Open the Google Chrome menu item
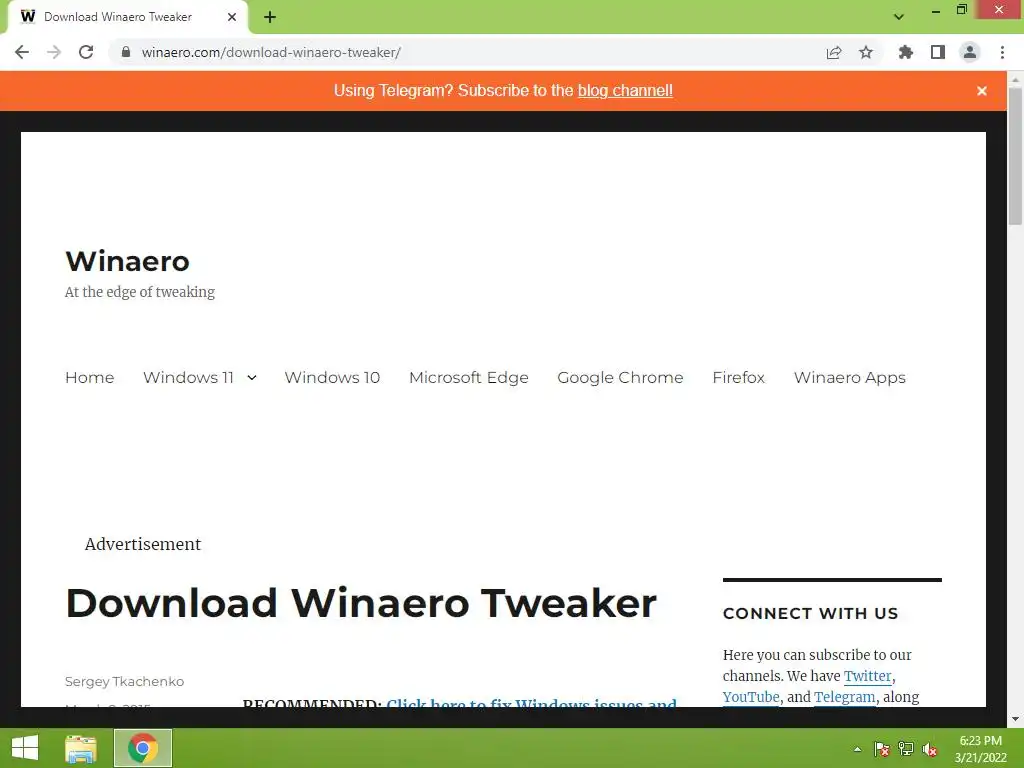This screenshot has width=1024, height=768. [x=620, y=377]
